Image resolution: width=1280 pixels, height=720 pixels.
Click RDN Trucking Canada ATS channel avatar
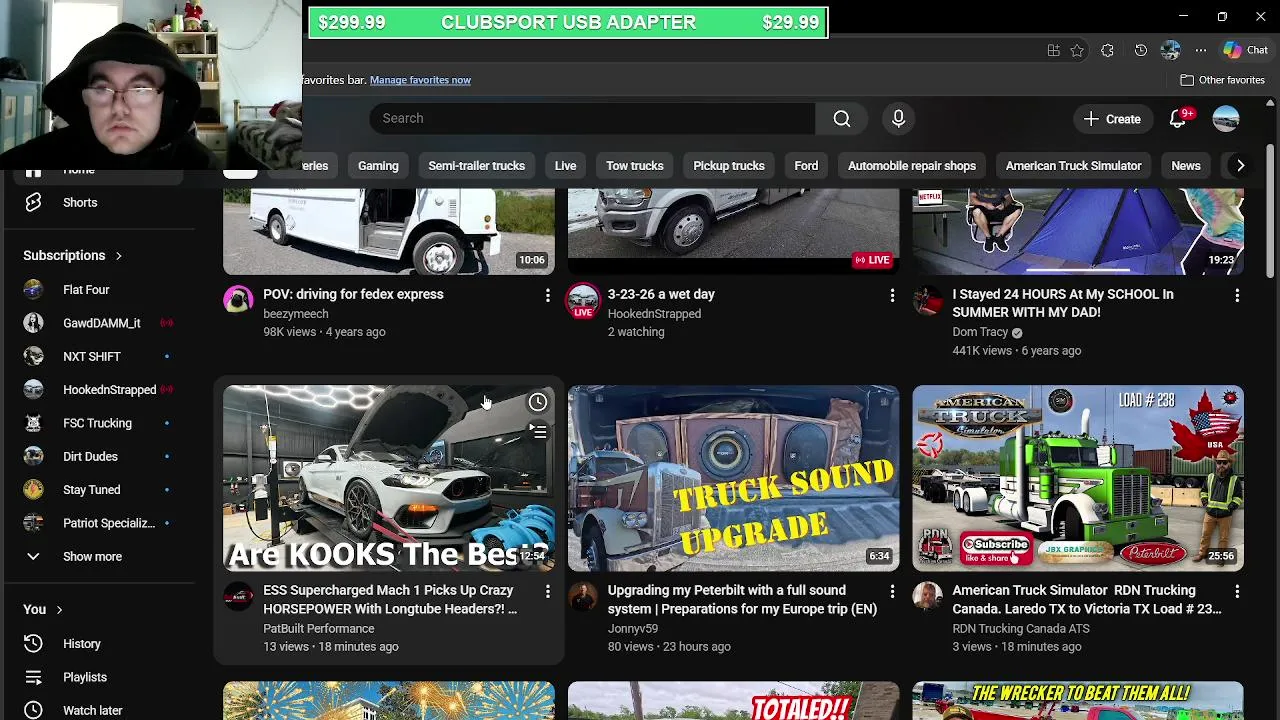pyautogui.click(x=928, y=596)
